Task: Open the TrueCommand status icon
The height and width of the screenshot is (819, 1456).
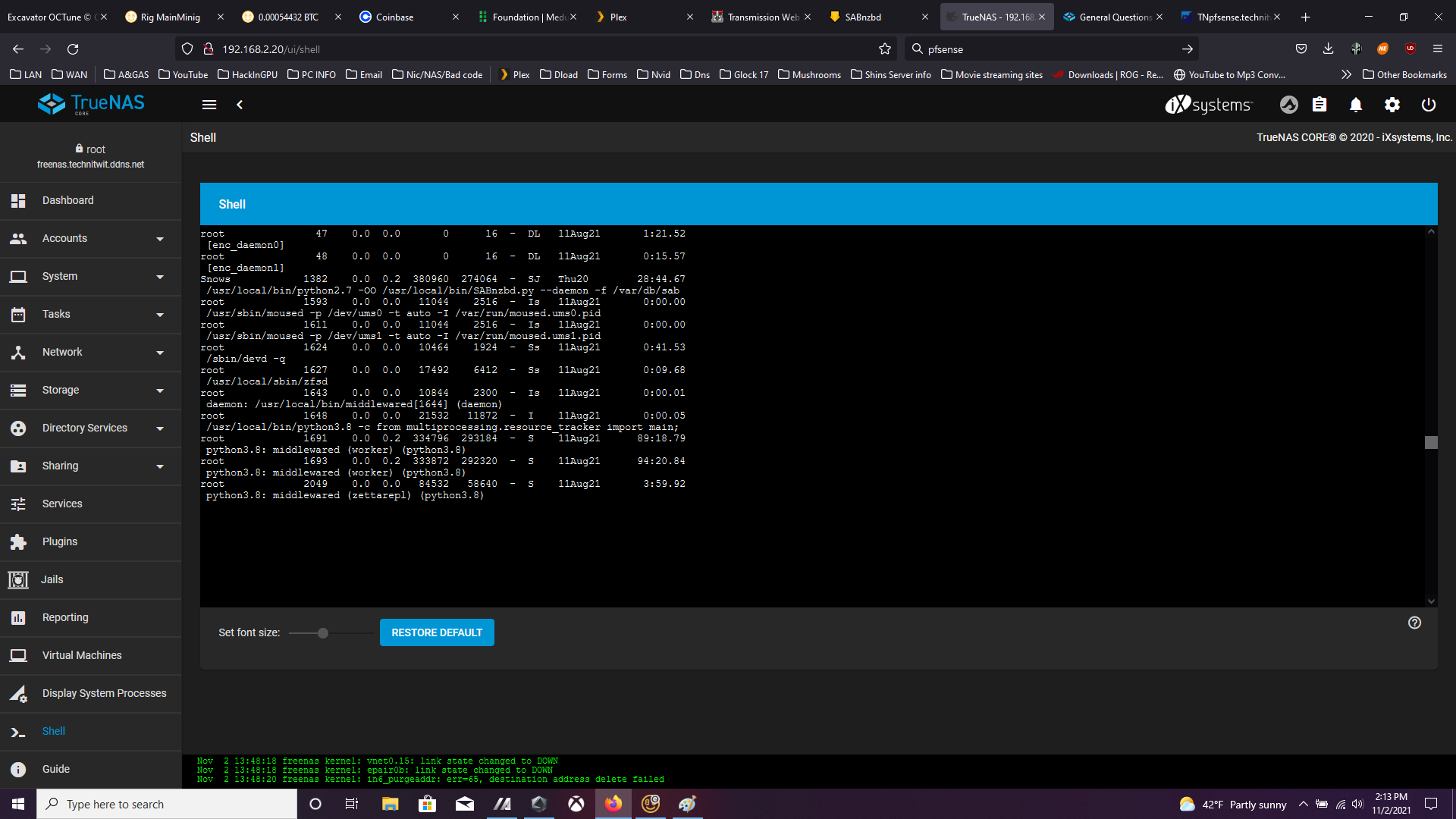Action: (1289, 105)
